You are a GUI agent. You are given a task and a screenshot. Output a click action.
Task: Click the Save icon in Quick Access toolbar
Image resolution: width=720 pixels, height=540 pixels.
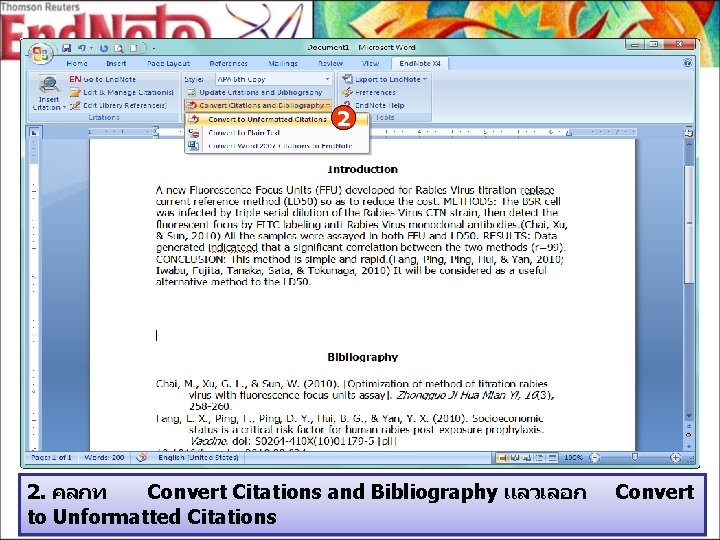(67, 48)
